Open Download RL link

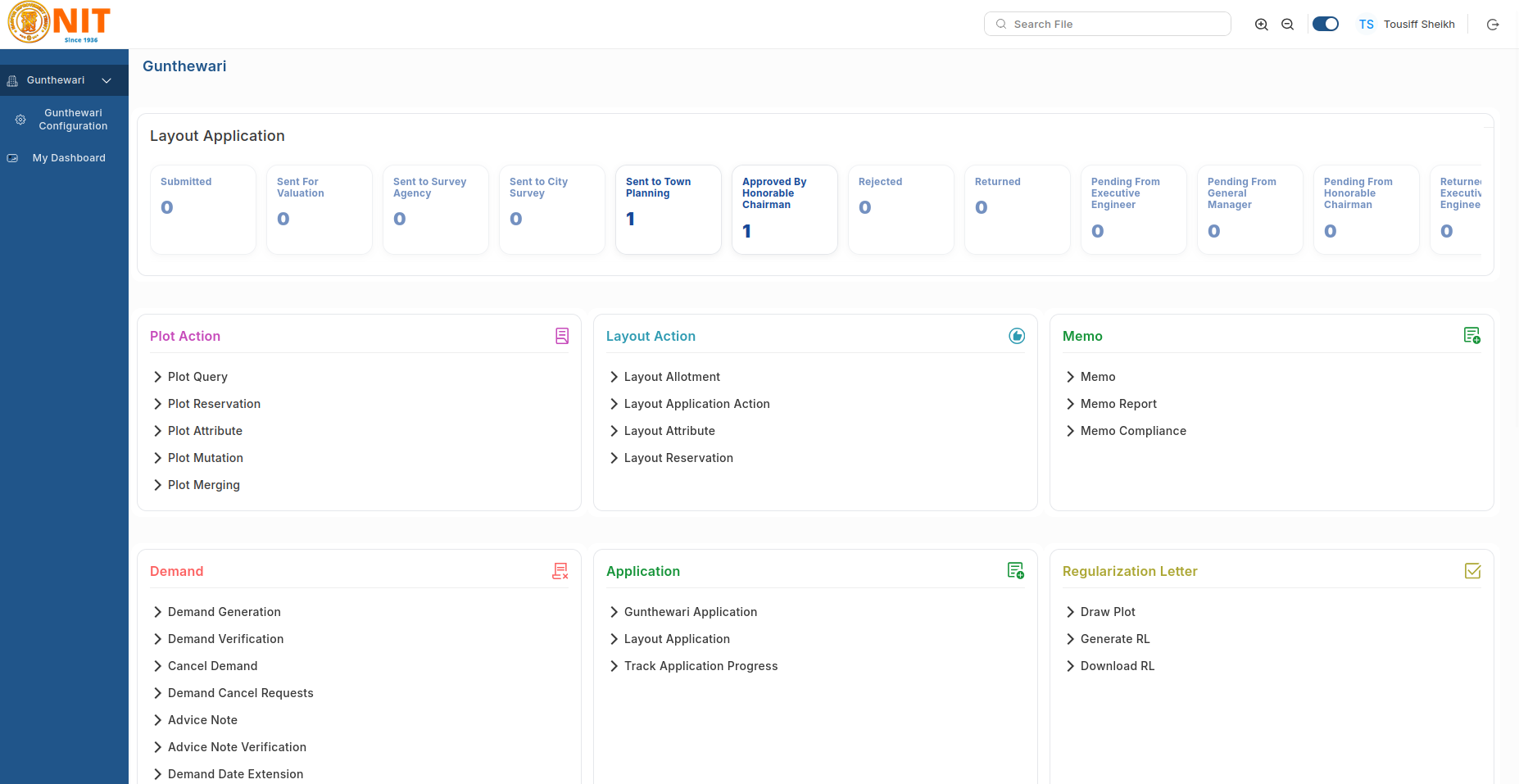point(1118,666)
